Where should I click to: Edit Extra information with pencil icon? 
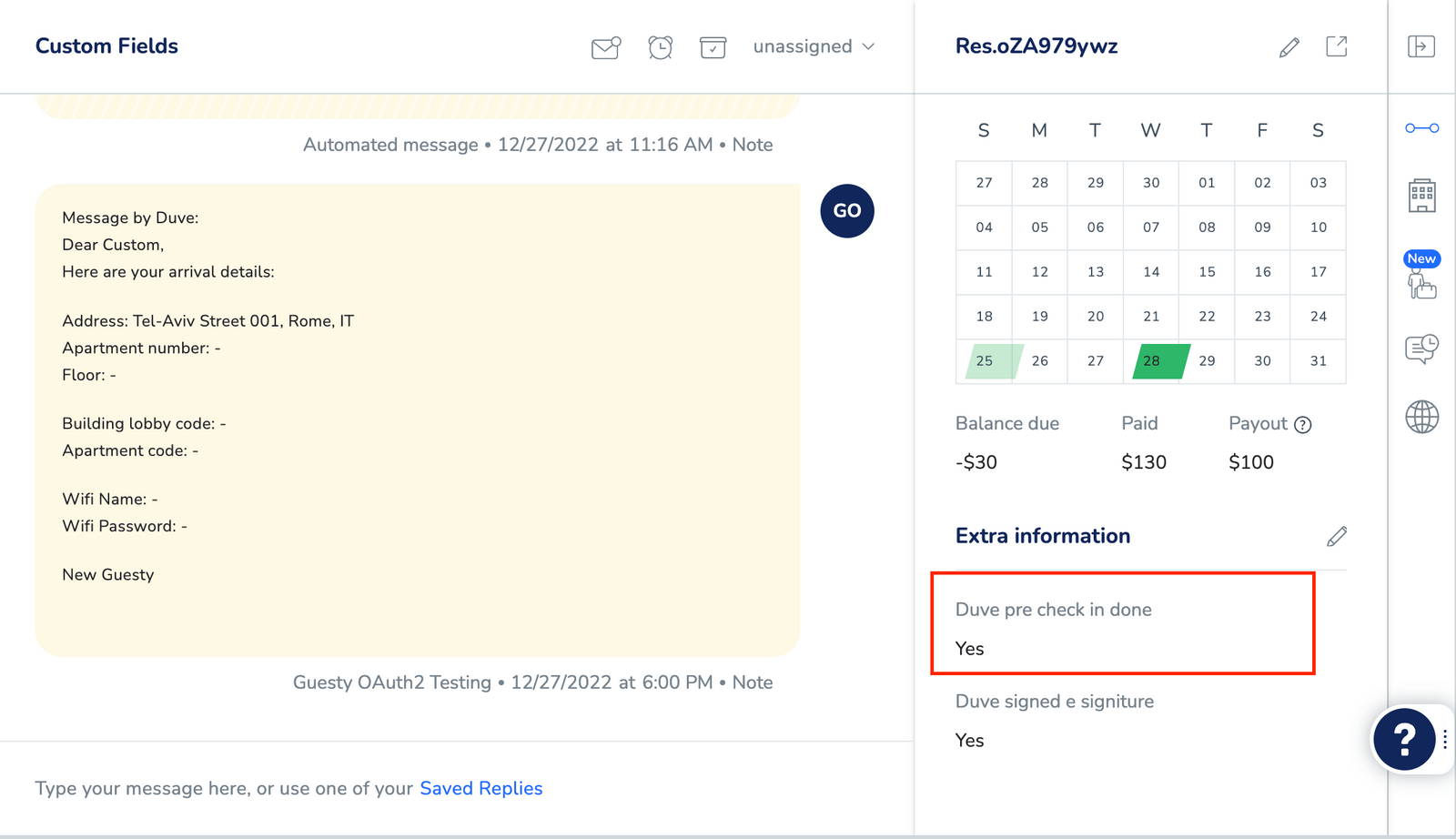(1336, 536)
